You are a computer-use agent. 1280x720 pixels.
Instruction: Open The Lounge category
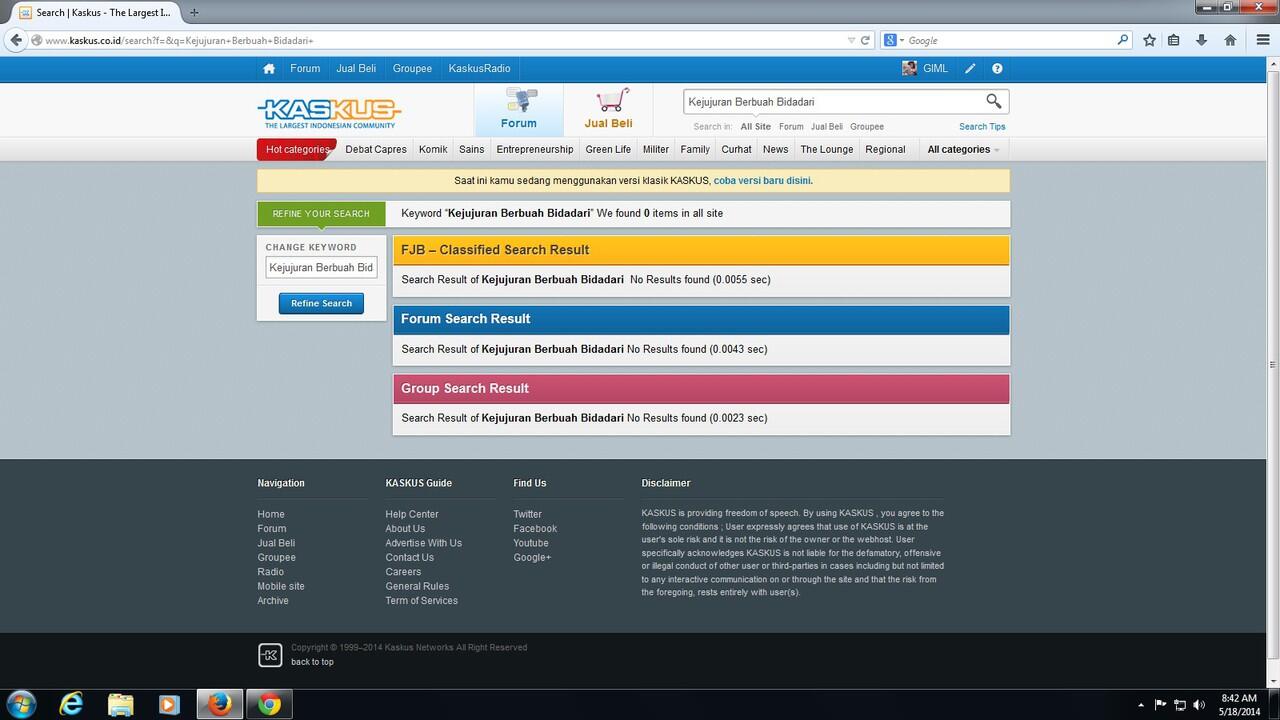[827, 149]
